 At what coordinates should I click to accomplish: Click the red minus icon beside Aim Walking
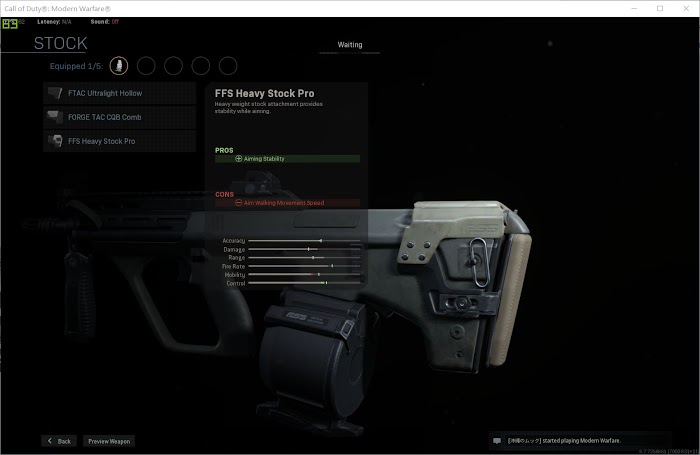pos(238,203)
